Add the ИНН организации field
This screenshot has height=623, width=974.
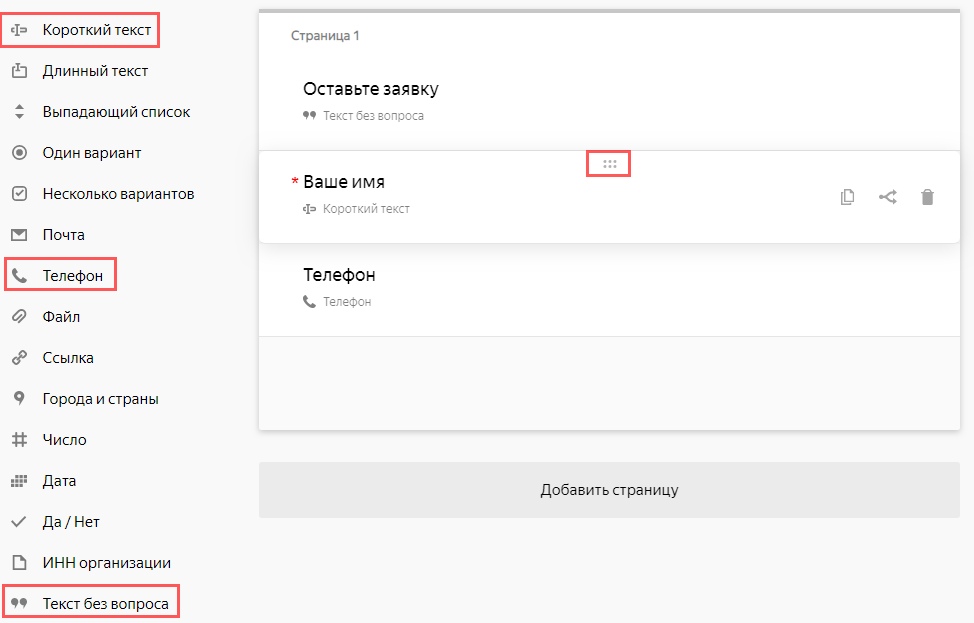pos(106,563)
